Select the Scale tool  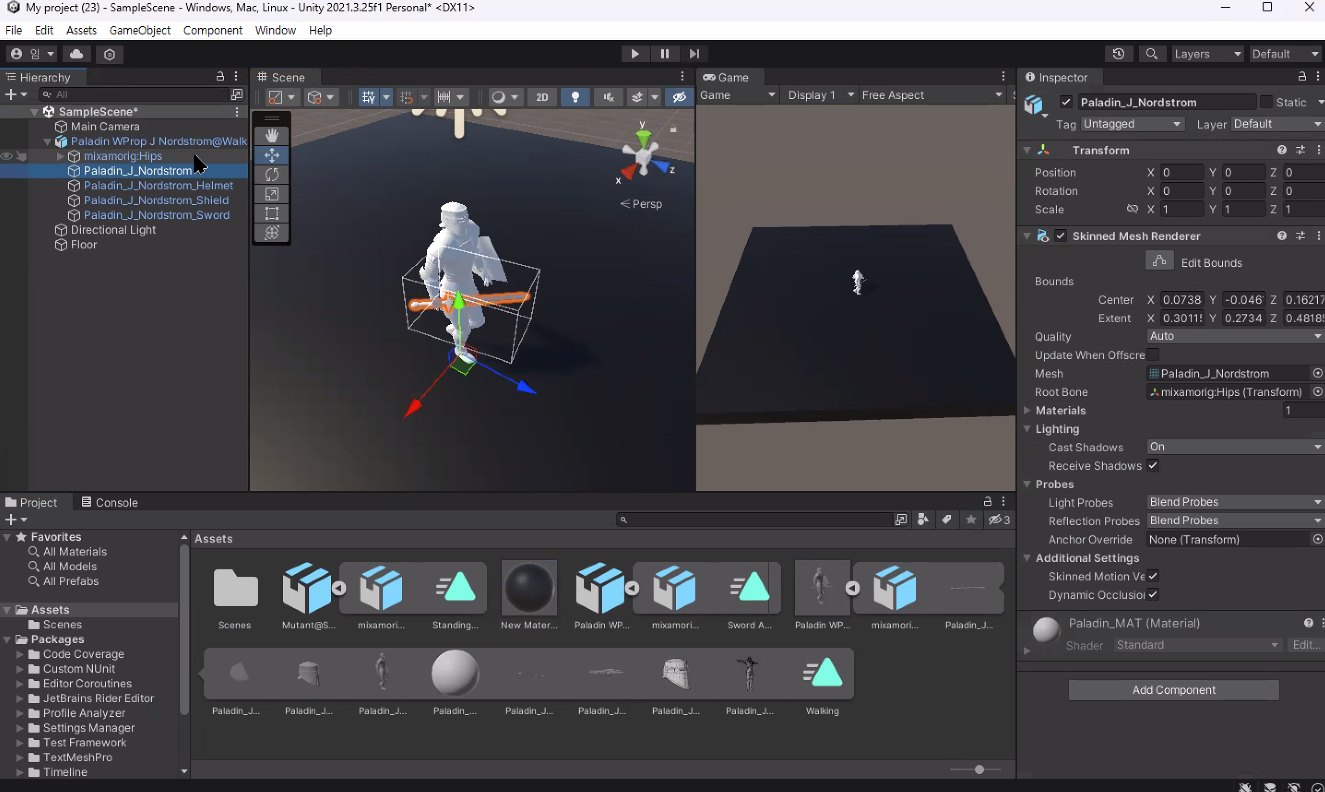click(271, 194)
